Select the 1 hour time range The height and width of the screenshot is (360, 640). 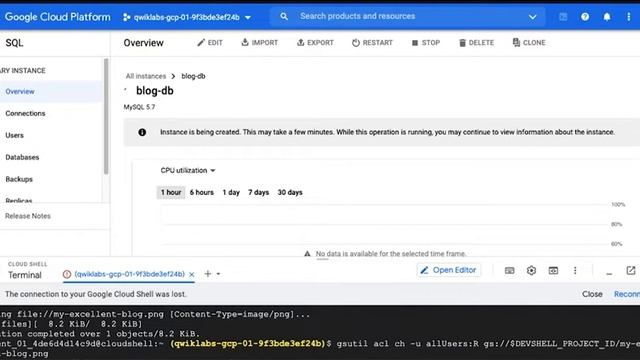171,192
